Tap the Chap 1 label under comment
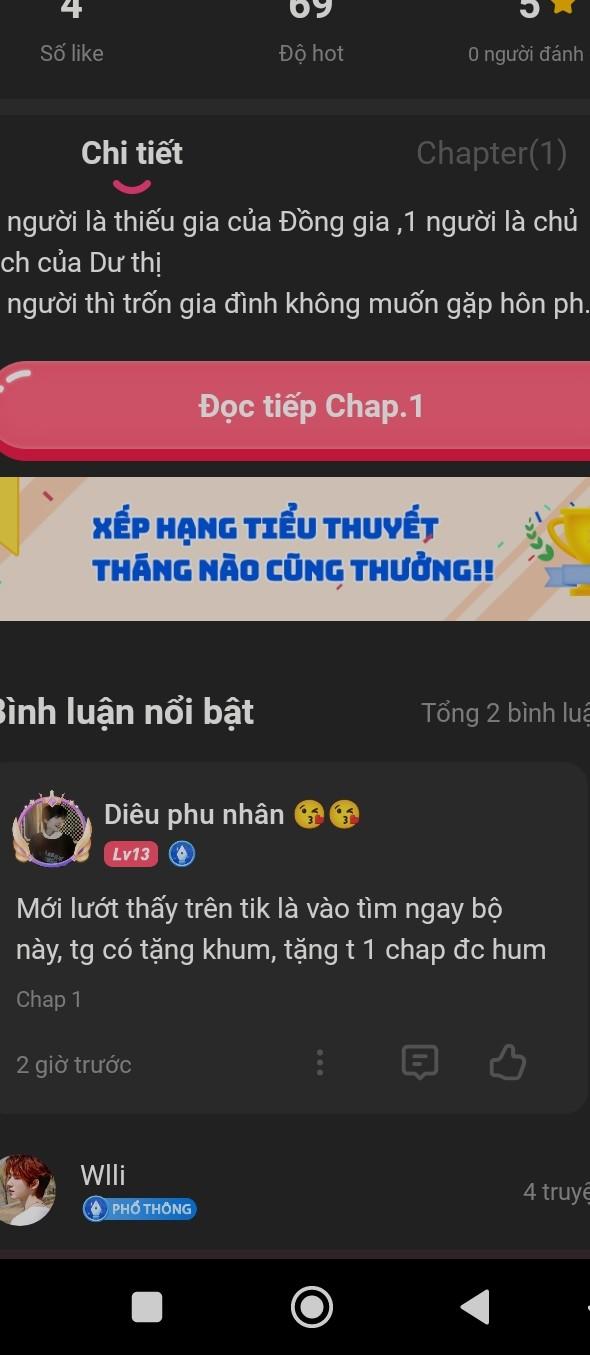The height and width of the screenshot is (1355, 590). 49,999
